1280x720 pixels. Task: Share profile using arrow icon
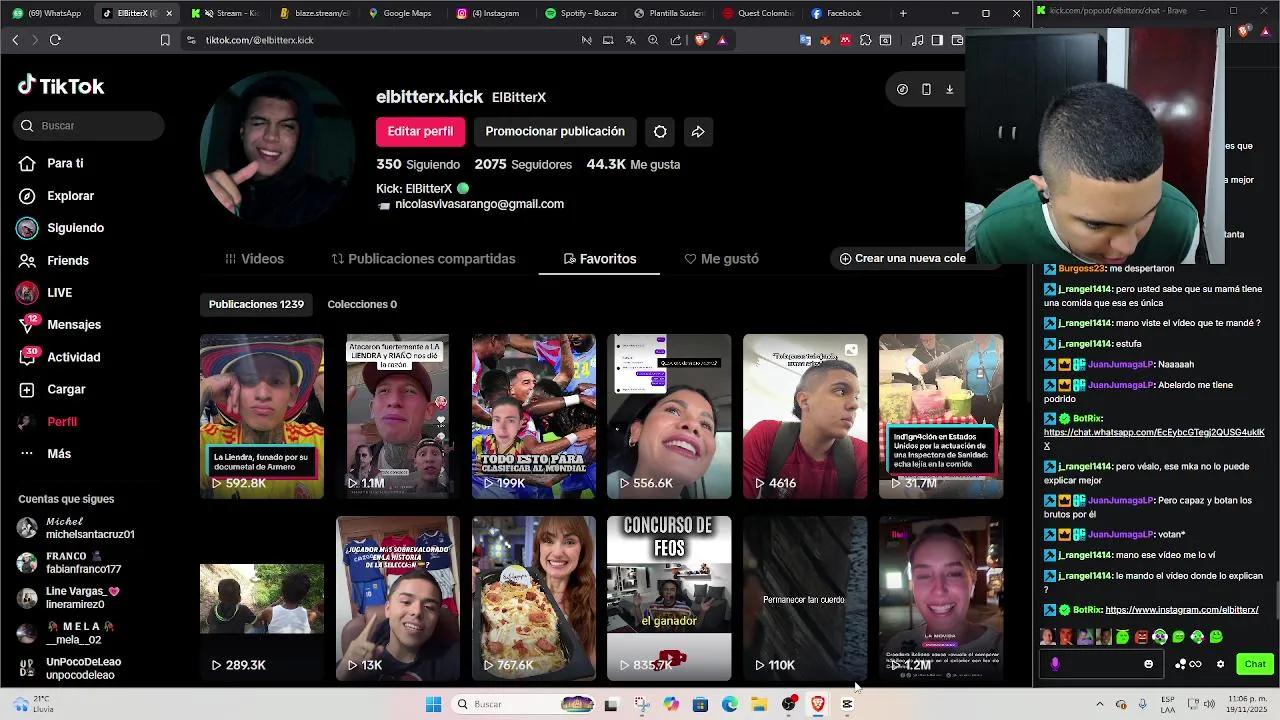click(698, 131)
